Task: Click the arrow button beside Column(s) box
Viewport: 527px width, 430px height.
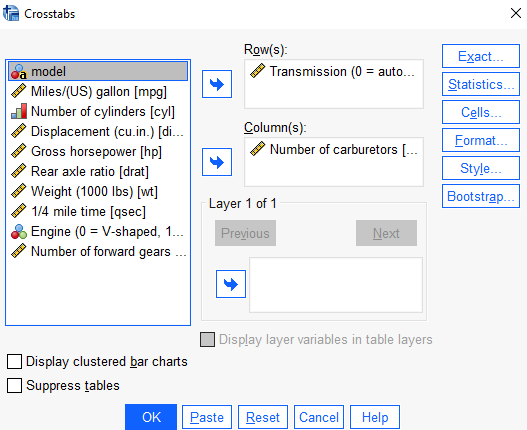Action: point(217,162)
